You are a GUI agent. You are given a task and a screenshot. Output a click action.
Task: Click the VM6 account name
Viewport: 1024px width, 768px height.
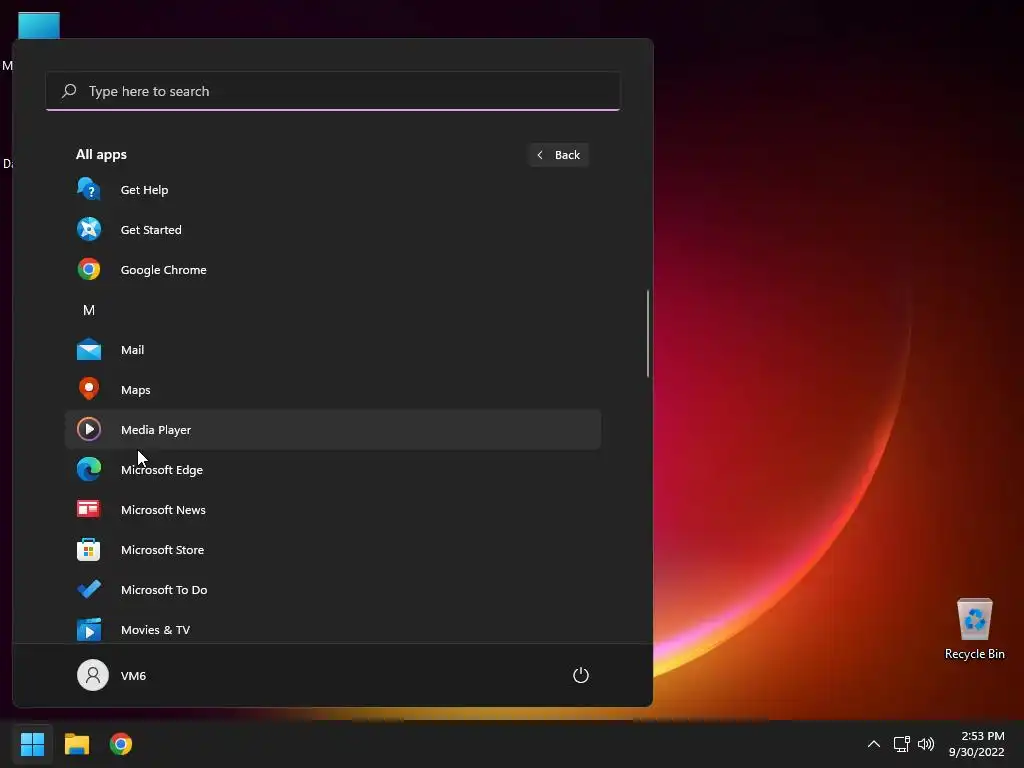[133, 676]
